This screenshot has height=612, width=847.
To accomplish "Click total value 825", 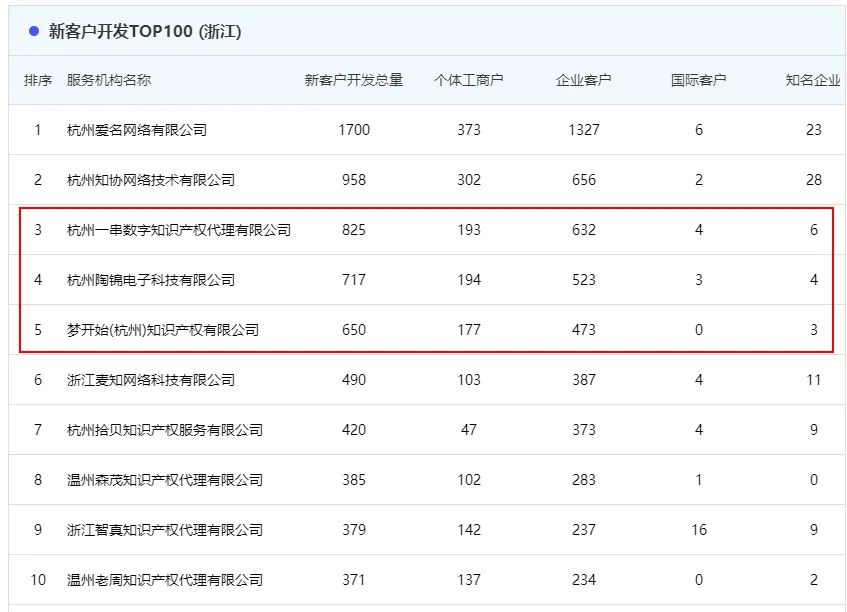I will 354,230.
